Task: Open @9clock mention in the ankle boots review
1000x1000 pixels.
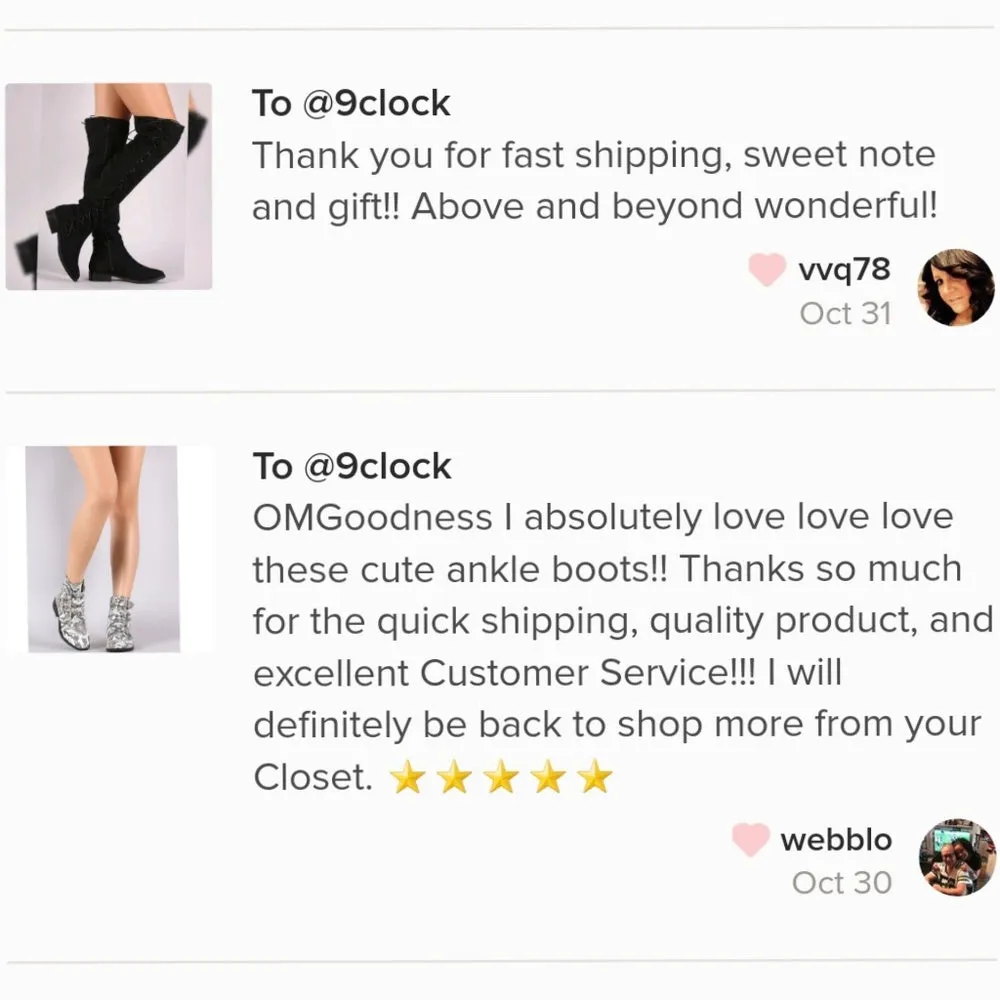Action: (x=378, y=466)
